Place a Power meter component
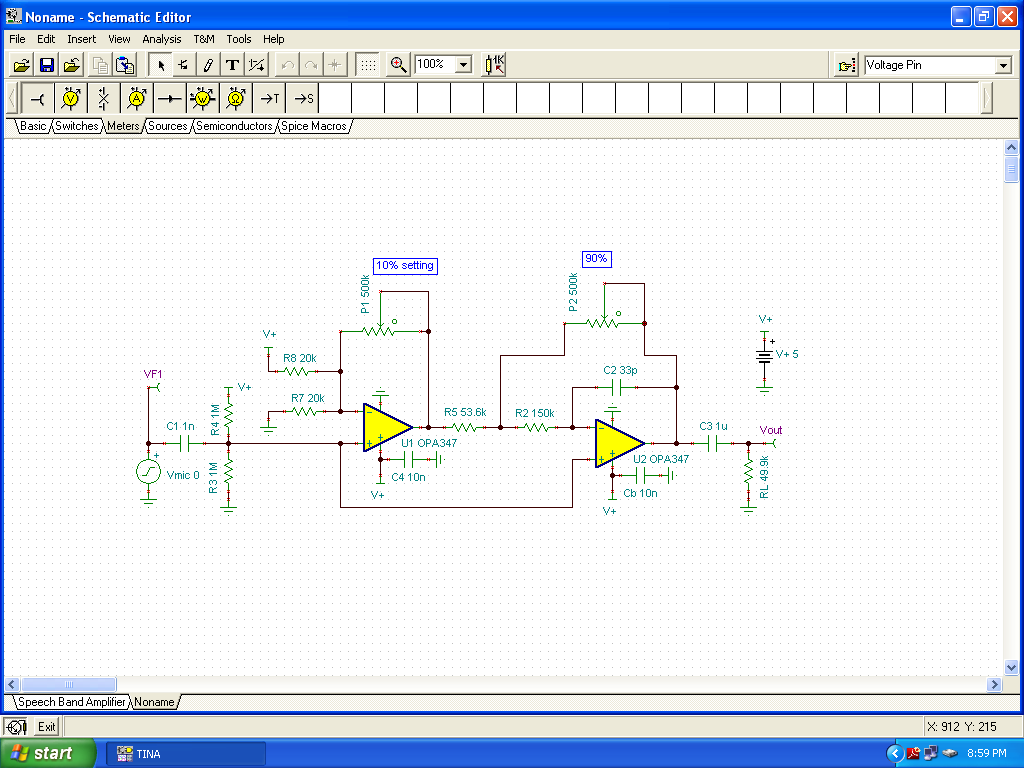Screen dimensions: 1024x768 pyautogui.click(x=202, y=99)
